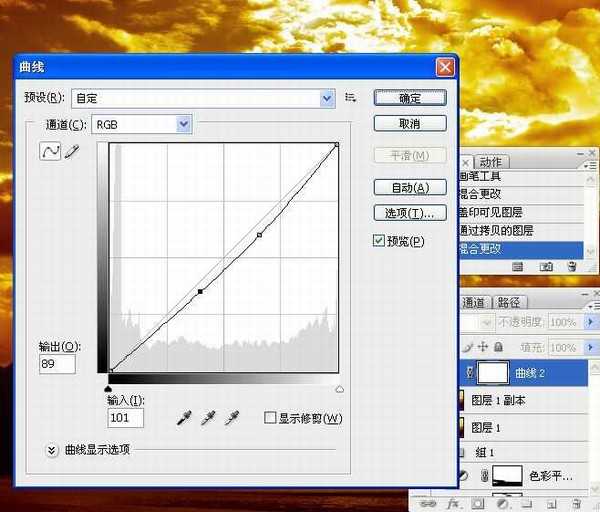Expand the 曲线显示选项 section
This screenshot has height=512, width=600.
52,450
